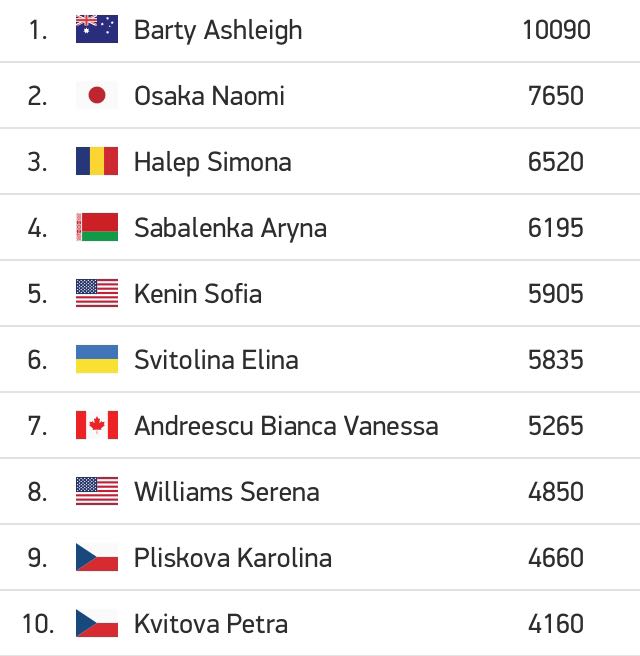
Task: Select the Romanian flag by Halep Simona
Action: tap(97, 161)
